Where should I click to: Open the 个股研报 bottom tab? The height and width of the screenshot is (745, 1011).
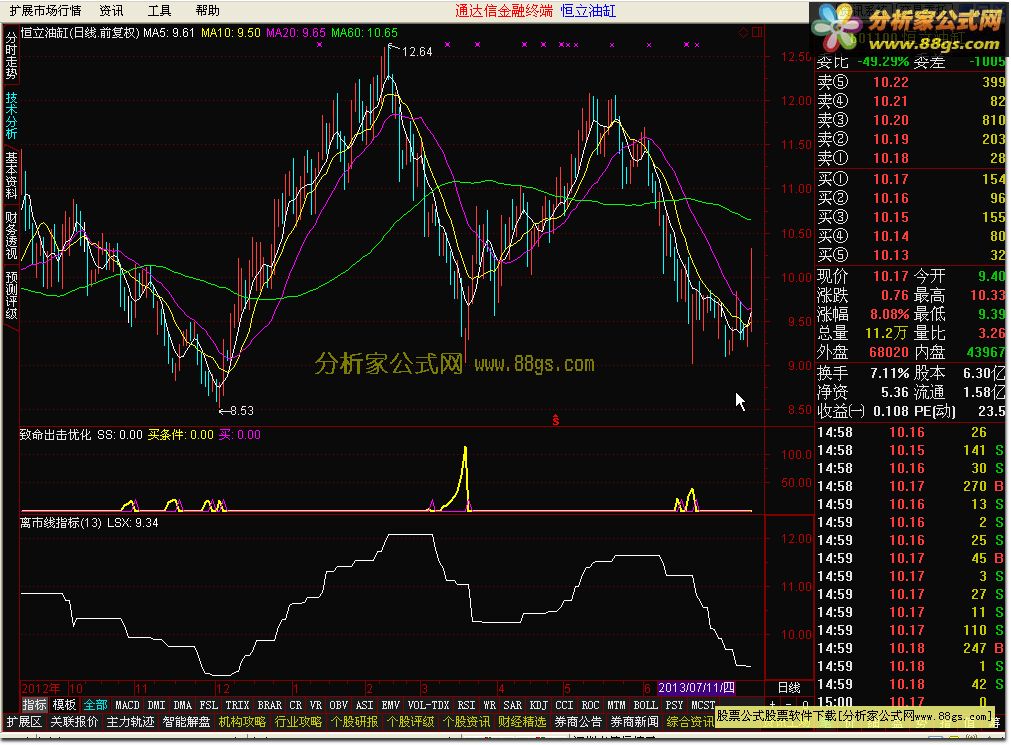(355, 722)
